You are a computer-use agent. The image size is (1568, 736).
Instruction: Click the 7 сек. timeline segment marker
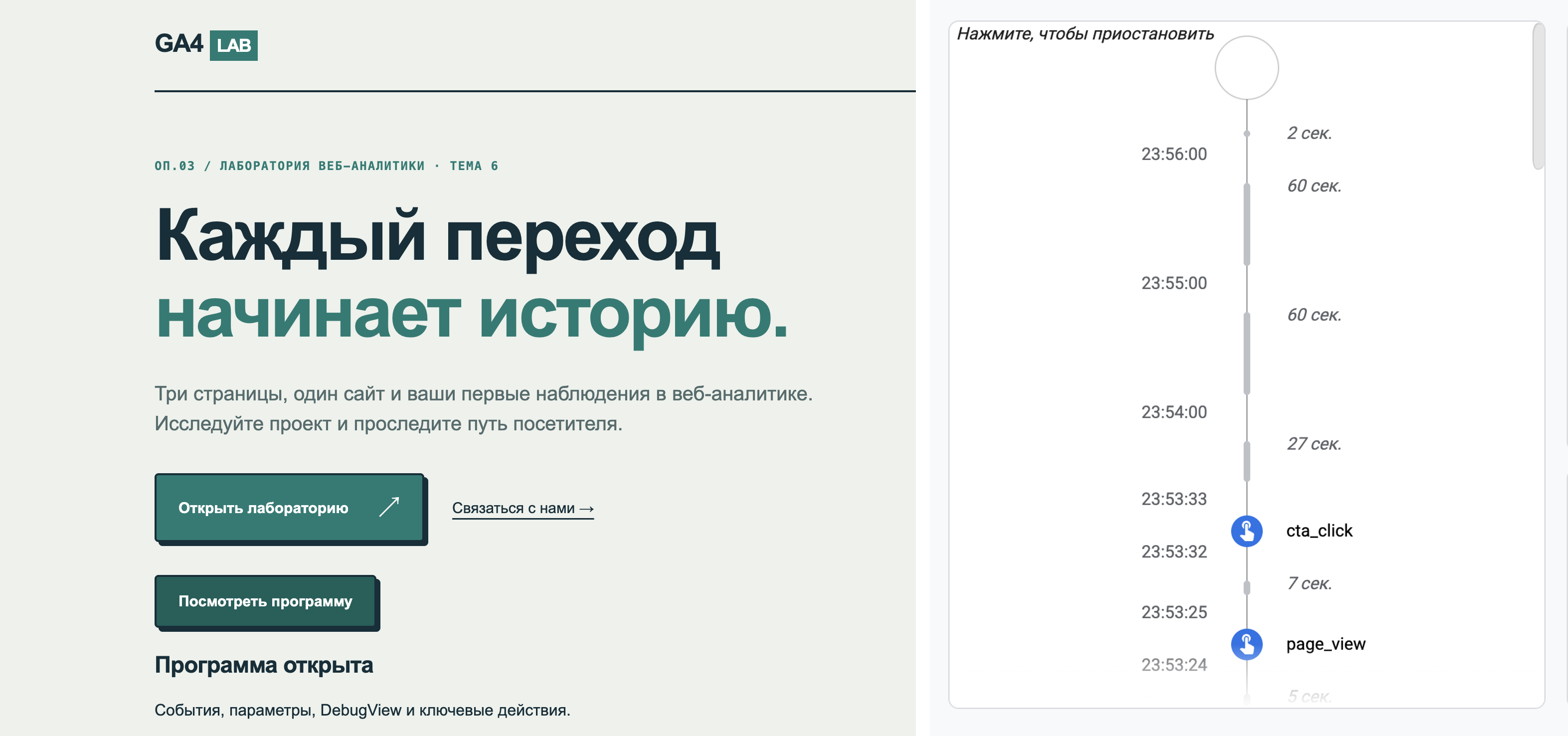tap(1246, 587)
